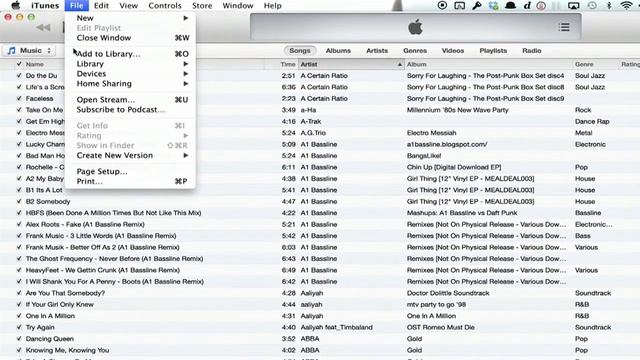Open the Store menu
The image size is (640, 360).
202,5
